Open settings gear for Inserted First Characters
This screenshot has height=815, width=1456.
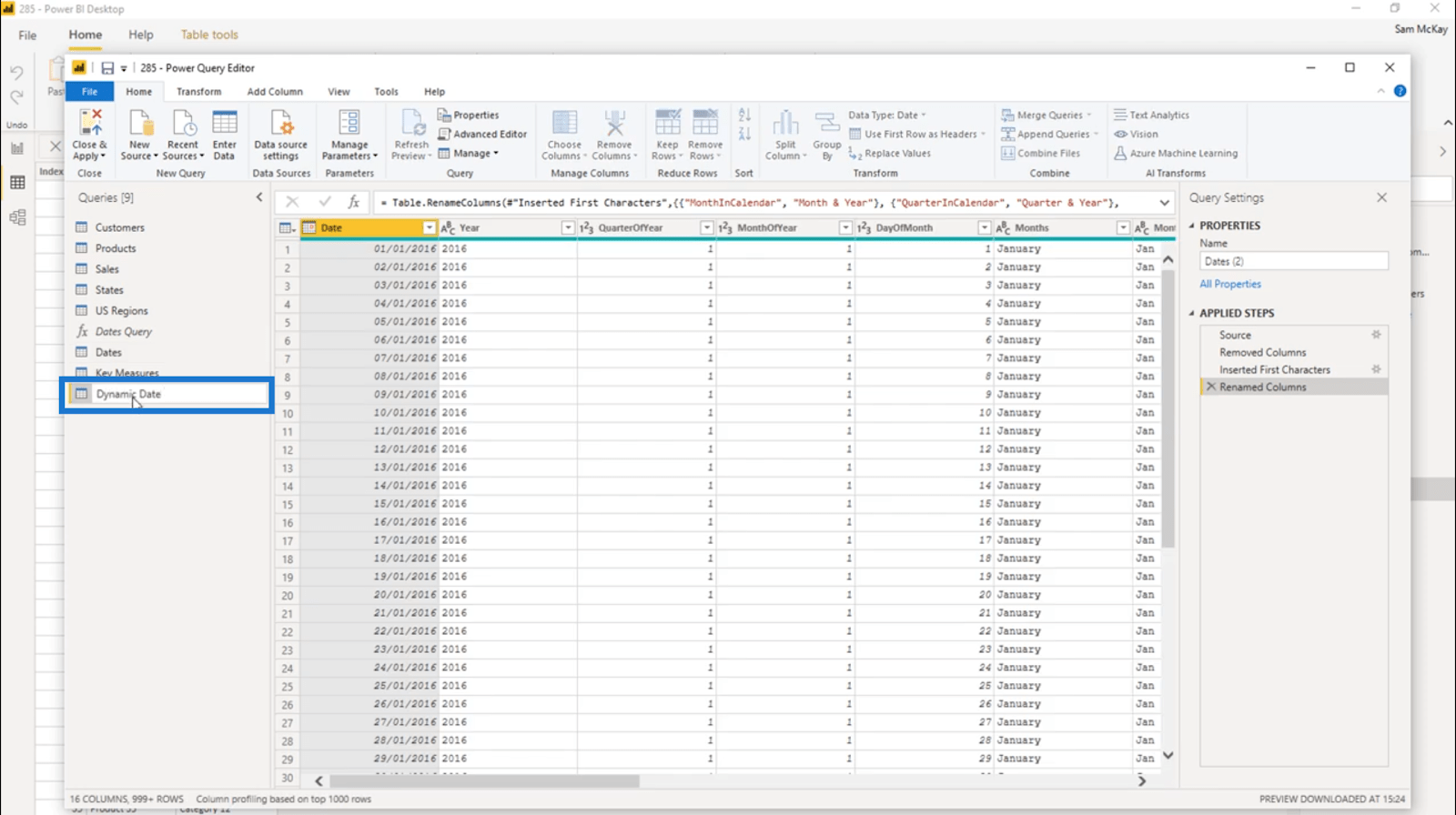pyautogui.click(x=1376, y=369)
